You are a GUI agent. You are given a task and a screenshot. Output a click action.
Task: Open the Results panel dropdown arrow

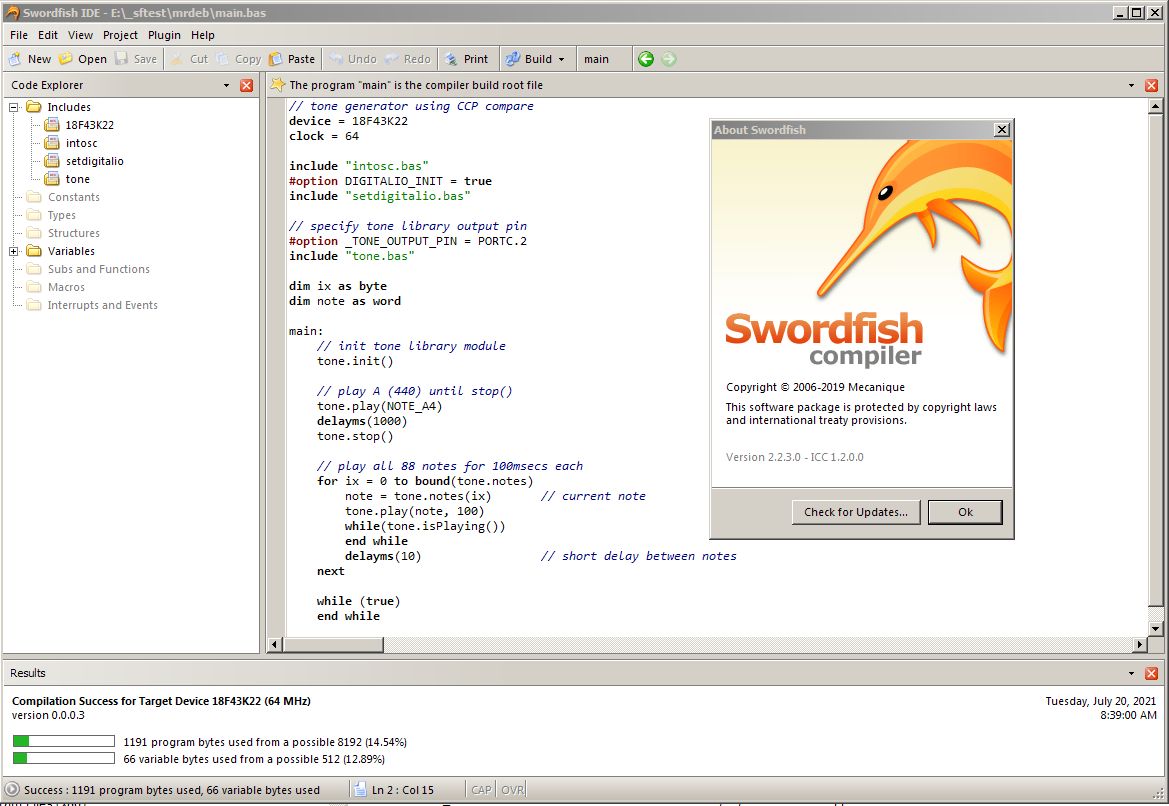click(1131, 673)
